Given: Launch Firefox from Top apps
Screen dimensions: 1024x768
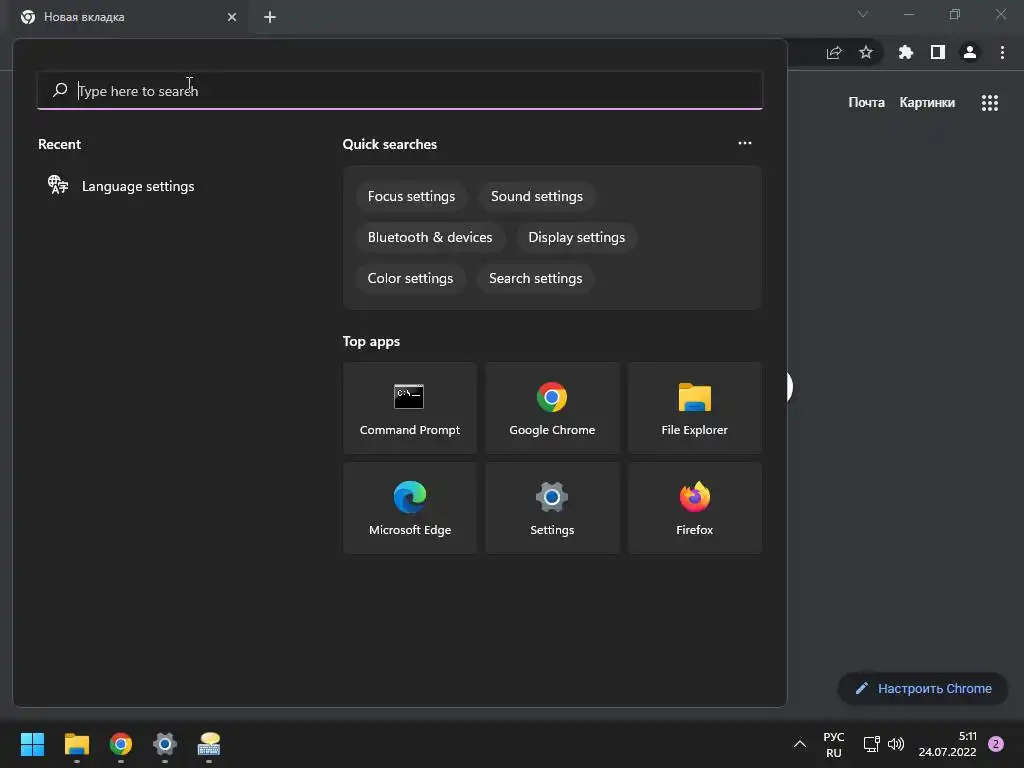Looking at the screenshot, I should tap(694, 508).
